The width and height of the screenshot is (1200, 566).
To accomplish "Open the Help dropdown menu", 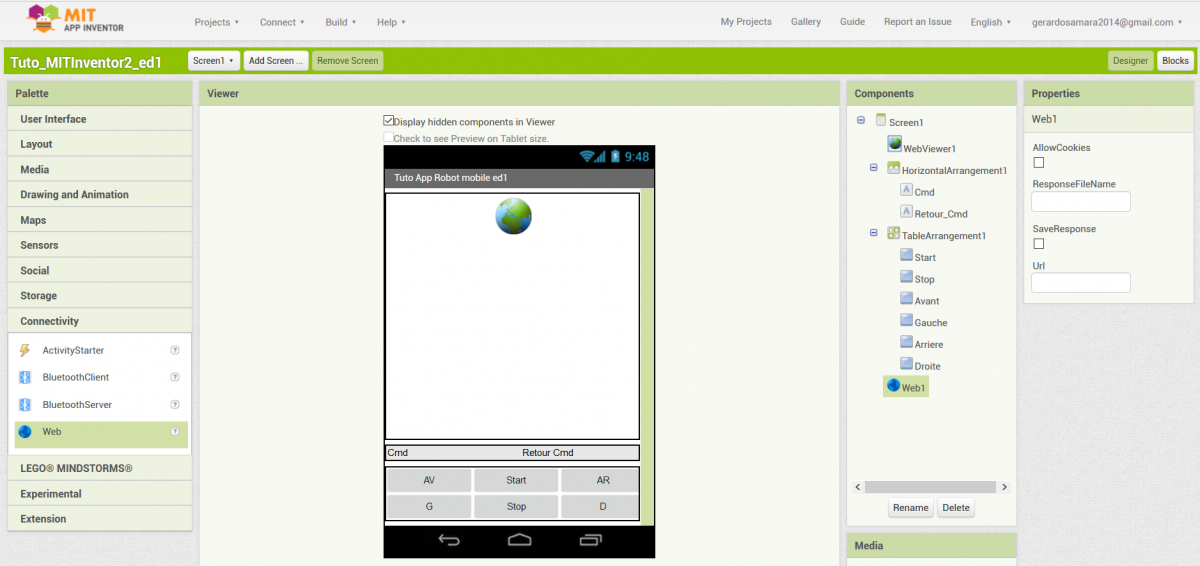I will (x=391, y=22).
